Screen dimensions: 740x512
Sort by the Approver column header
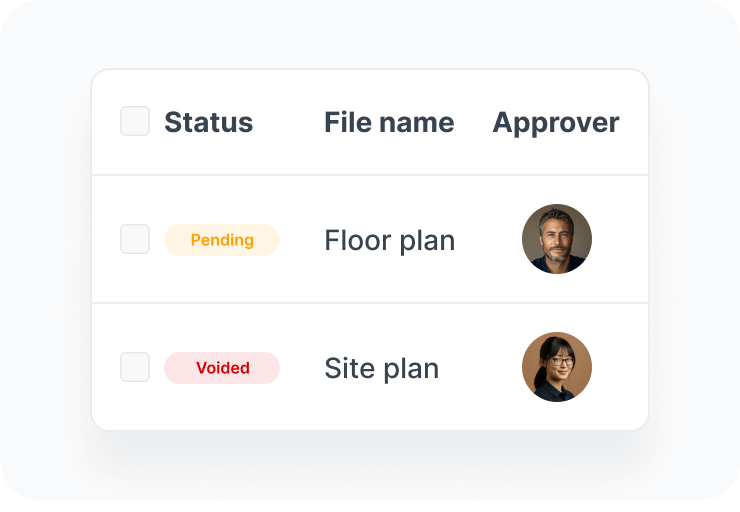coord(556,124)
